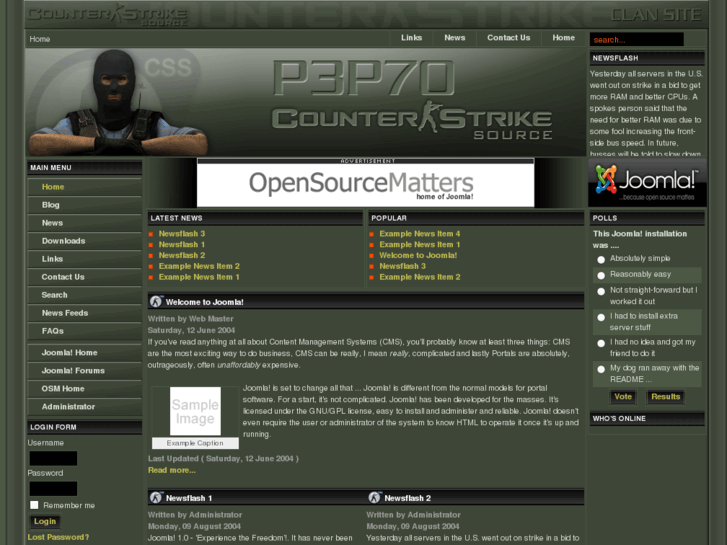Open Contact Us in the Main Menu sidebar
Viewport: 727px width, 545px height.
point(84,277)
